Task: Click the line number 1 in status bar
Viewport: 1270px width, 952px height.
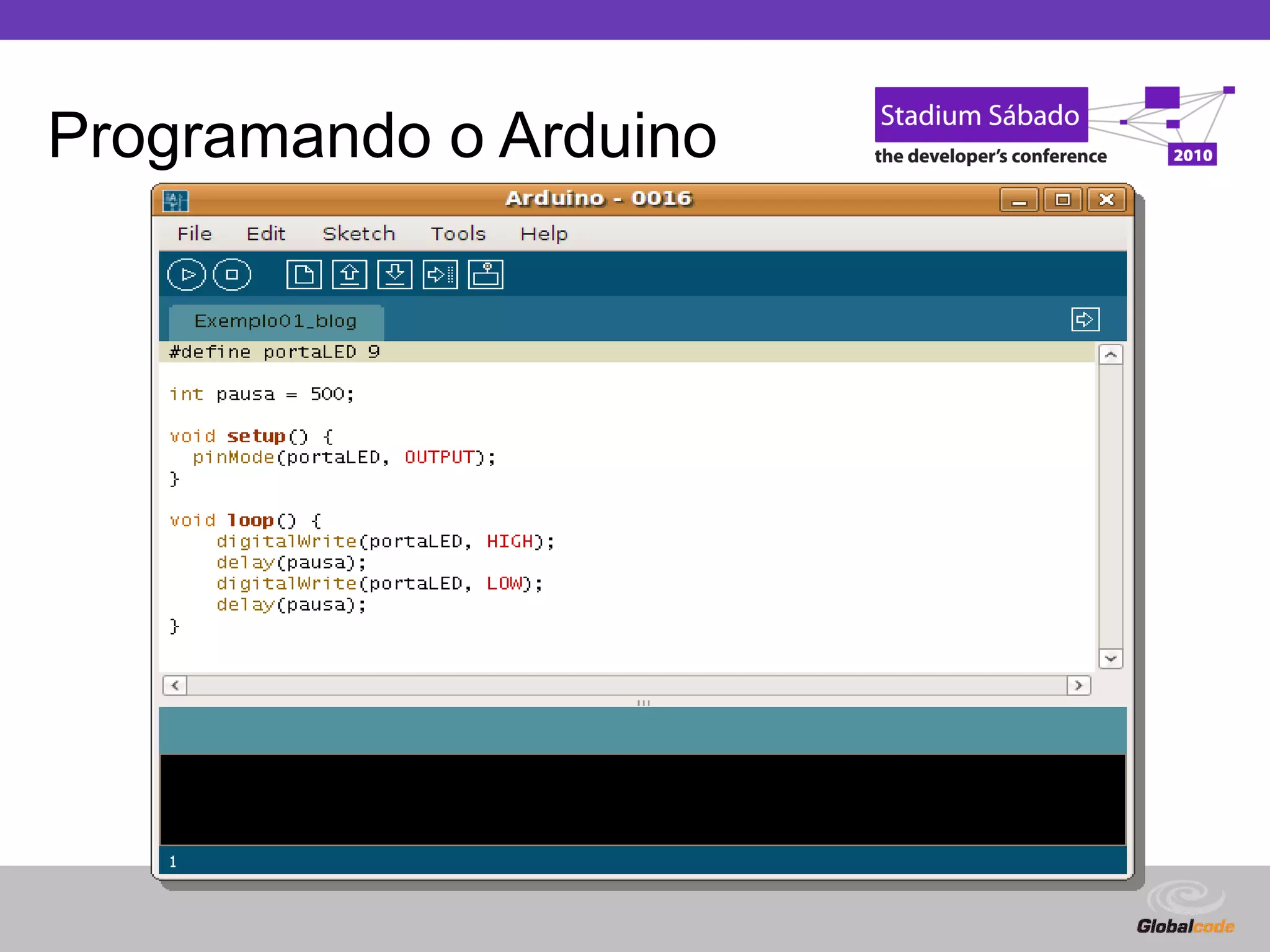Action: 173,862
